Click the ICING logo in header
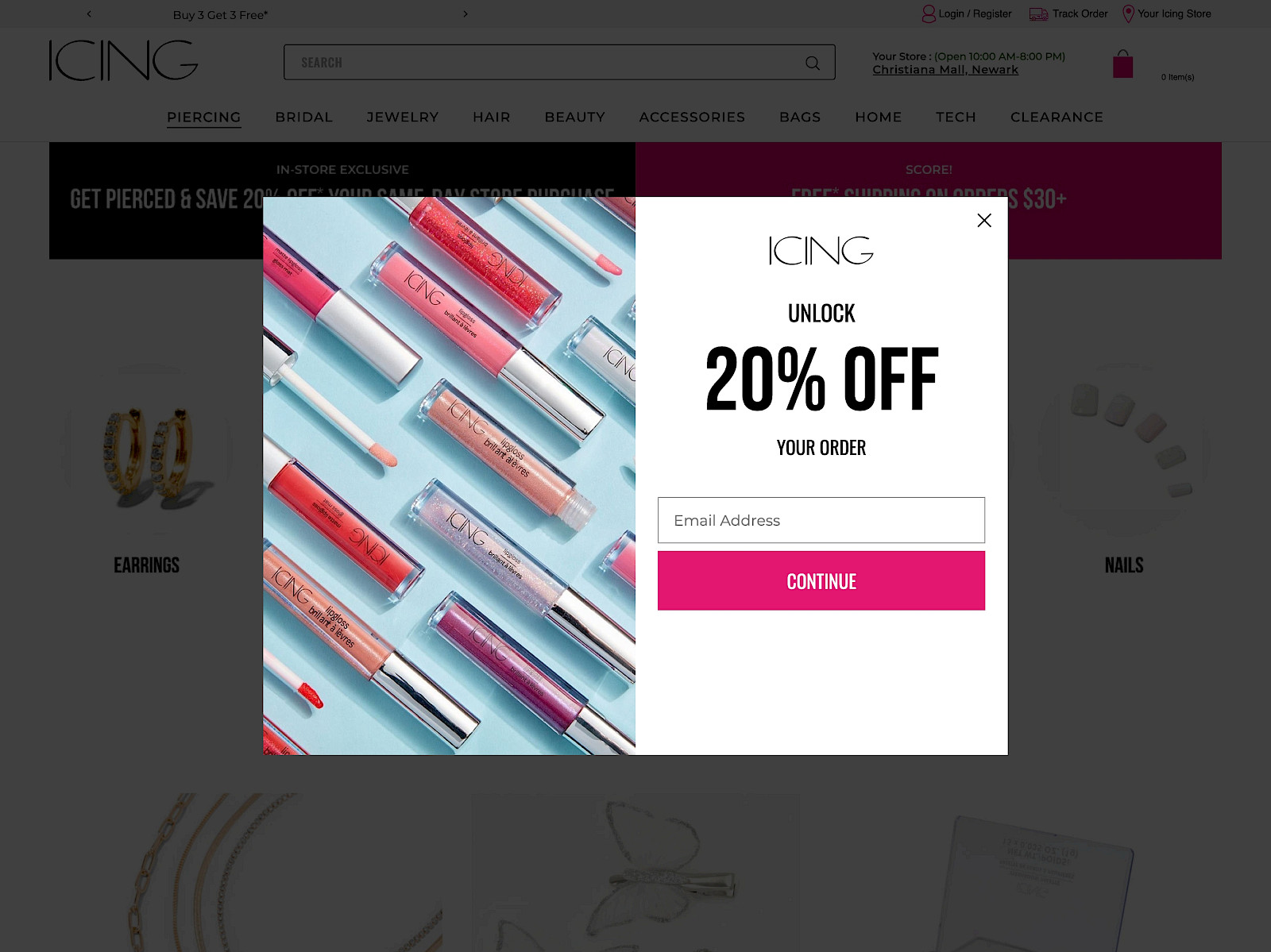Screen dimensions: 1271x952 tap(123, 60)
